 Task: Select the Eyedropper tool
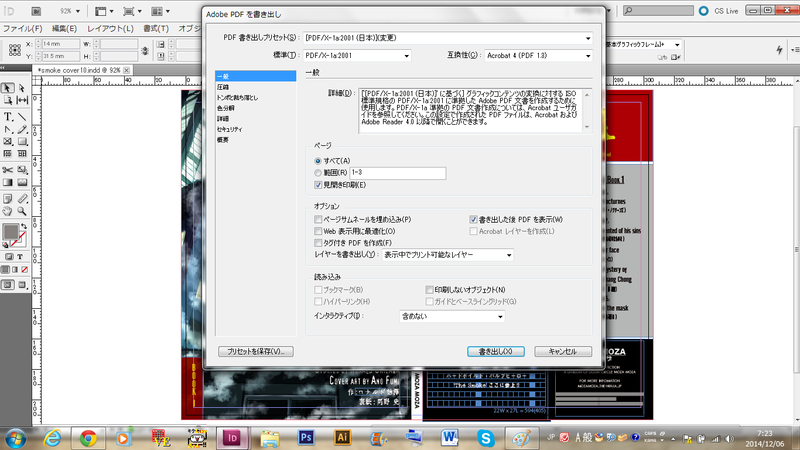click(x=22, y=199)
